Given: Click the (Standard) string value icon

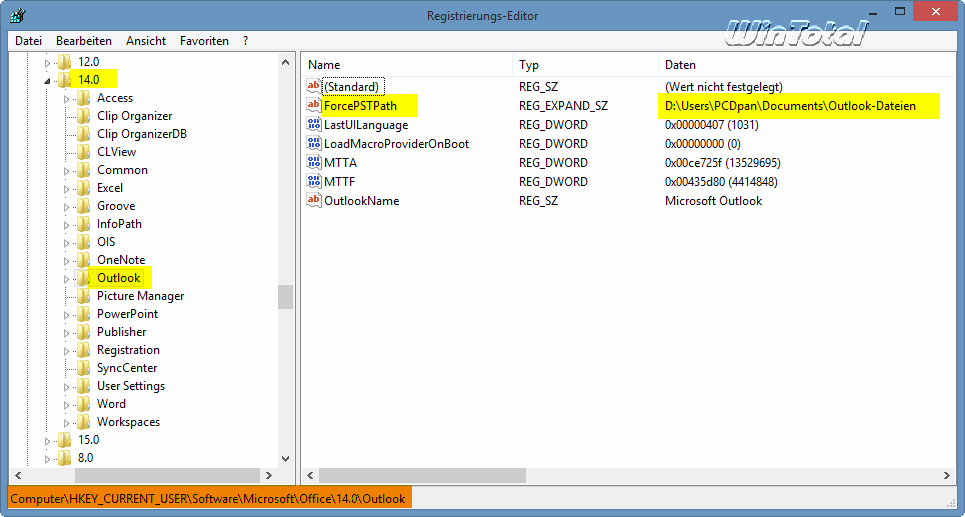Looking at the screenshot, I should pyautogui.click(x=314, y=86).
